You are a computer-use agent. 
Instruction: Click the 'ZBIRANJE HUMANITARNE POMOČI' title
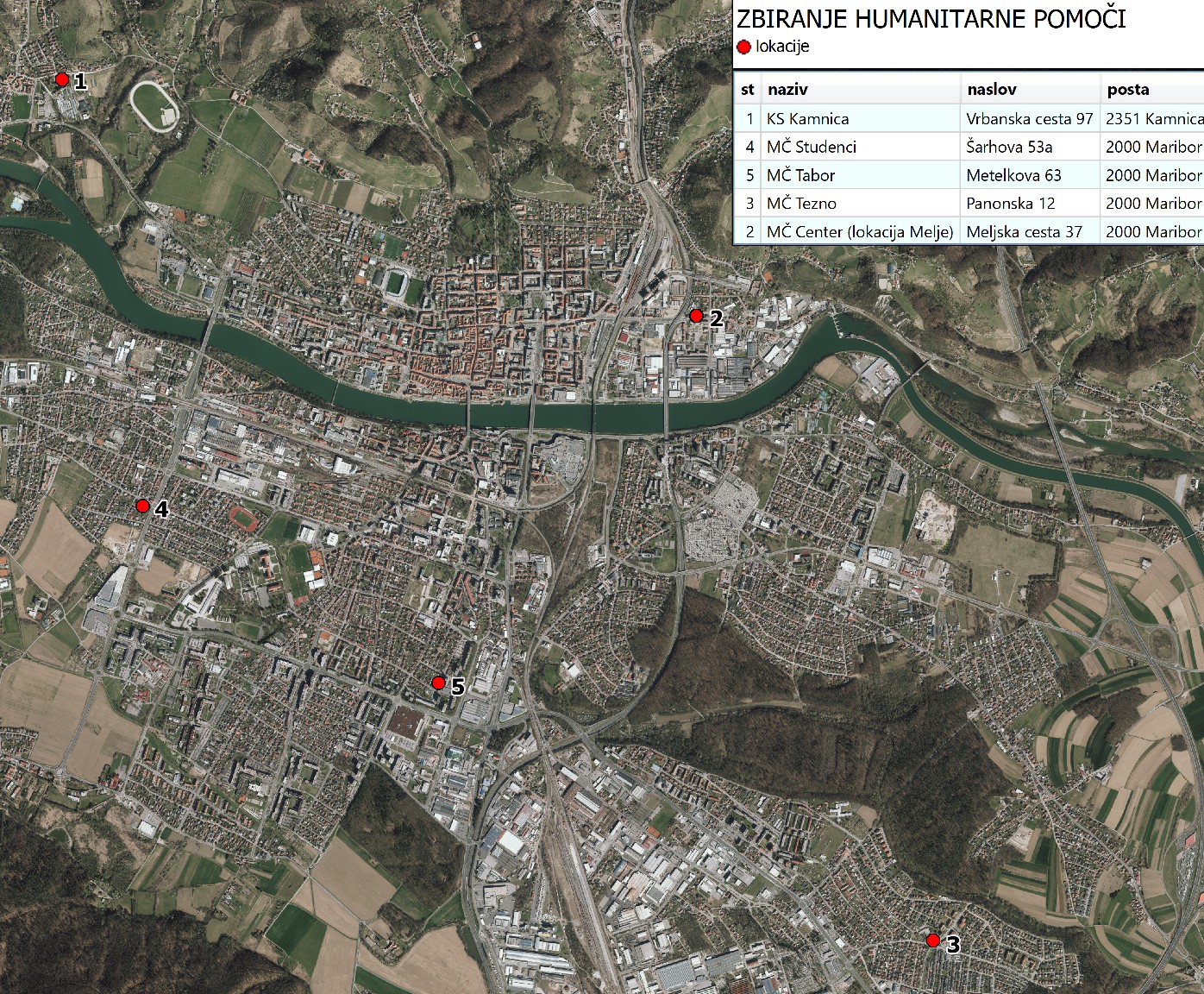coord(931,19)
